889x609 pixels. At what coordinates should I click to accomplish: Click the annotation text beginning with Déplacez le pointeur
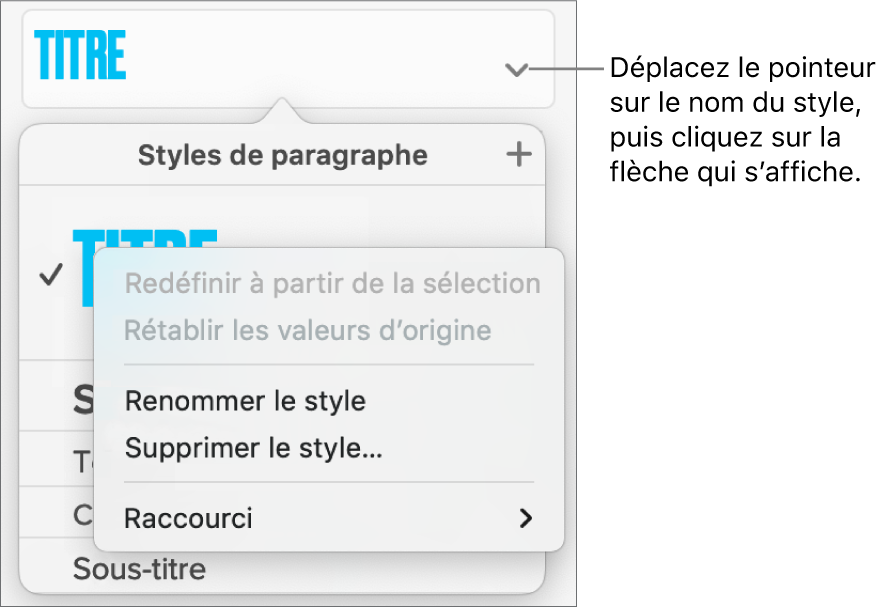(739, 122)
